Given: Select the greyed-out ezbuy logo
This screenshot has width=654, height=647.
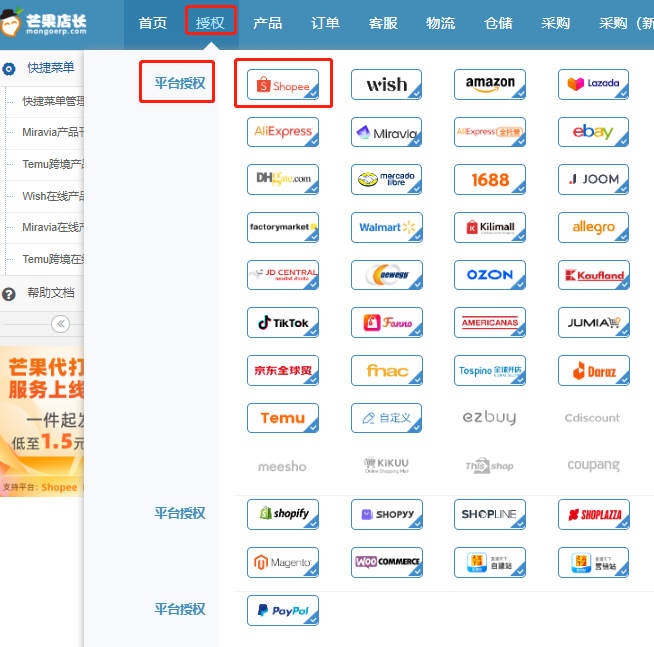Looking at the screenshot, I should point(489,417).
